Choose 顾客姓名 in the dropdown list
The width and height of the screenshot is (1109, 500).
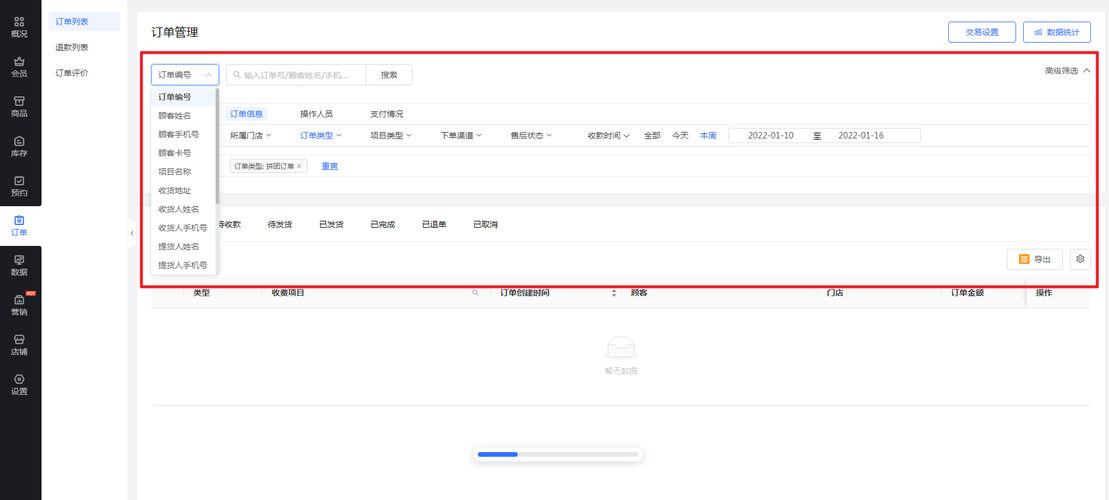click(183, 115)
